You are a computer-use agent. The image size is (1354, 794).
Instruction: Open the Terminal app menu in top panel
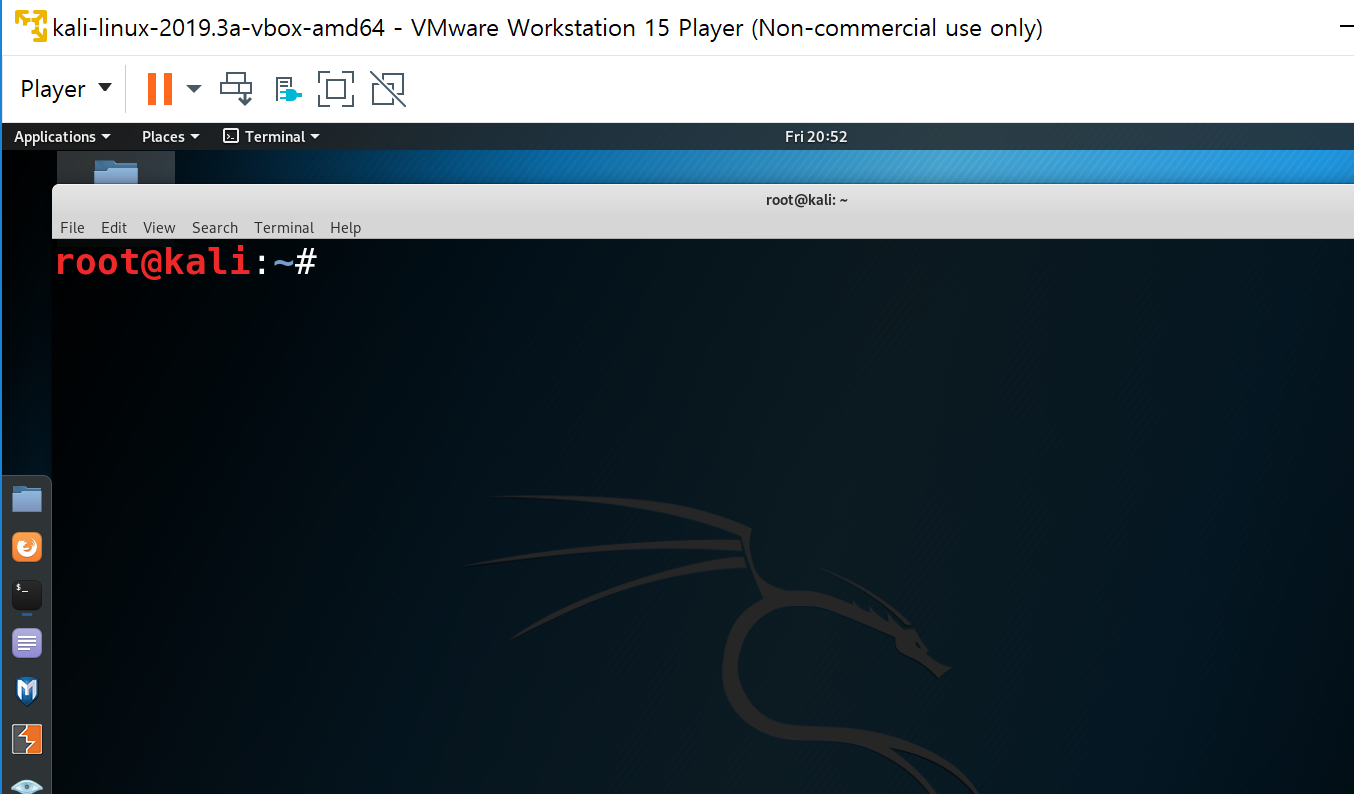click(x=271, y=136)
